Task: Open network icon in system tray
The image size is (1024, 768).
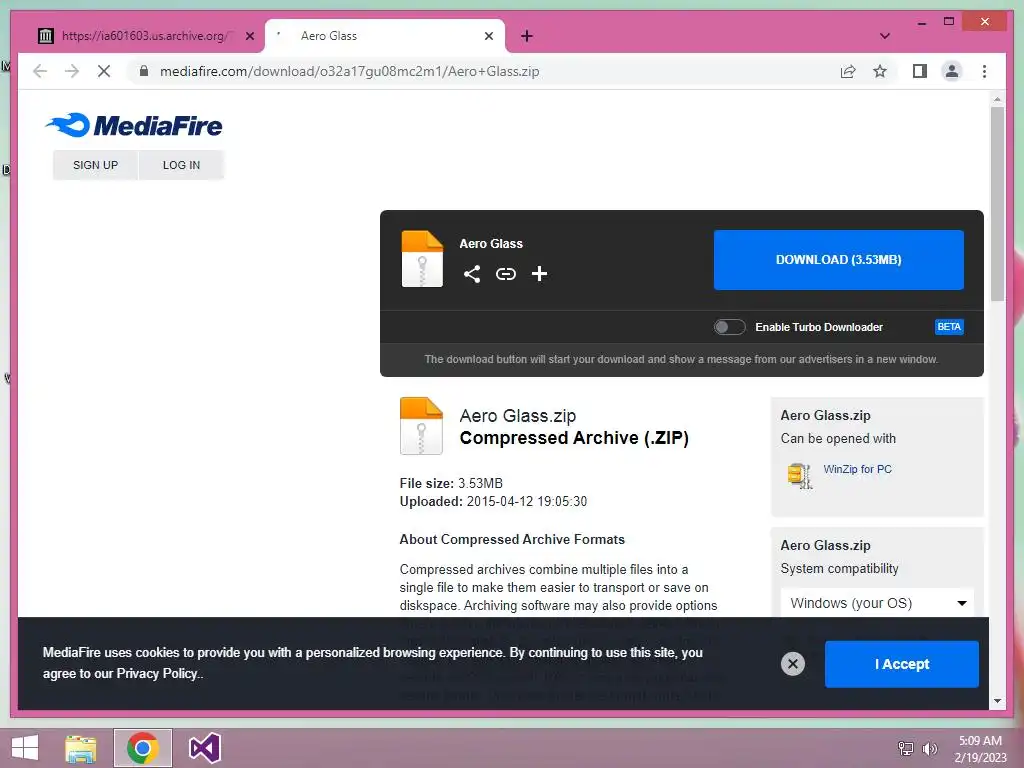Action: pyautogui.click(x=906, y=748)
